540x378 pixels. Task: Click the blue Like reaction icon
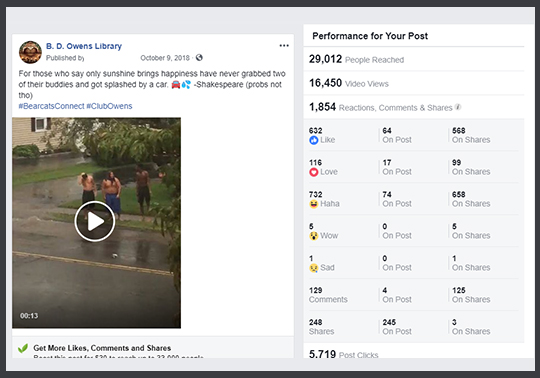(x=313, y=140)
